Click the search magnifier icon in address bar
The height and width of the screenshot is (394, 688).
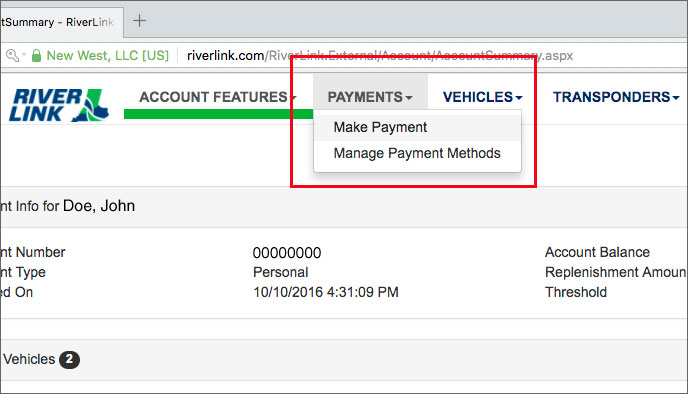tap(12, 56)
